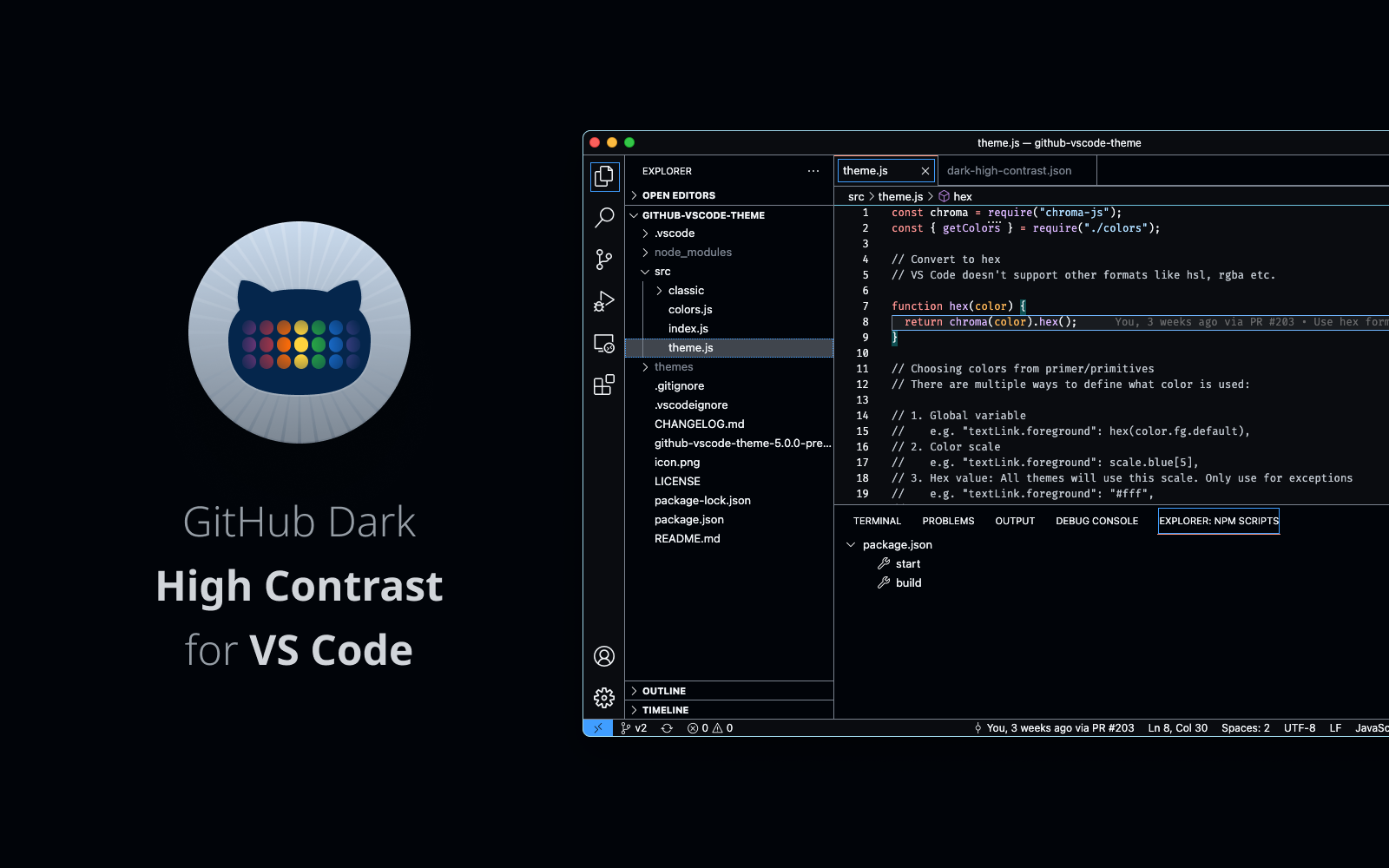
Task: Open the Extensions view
Action: 604,385
